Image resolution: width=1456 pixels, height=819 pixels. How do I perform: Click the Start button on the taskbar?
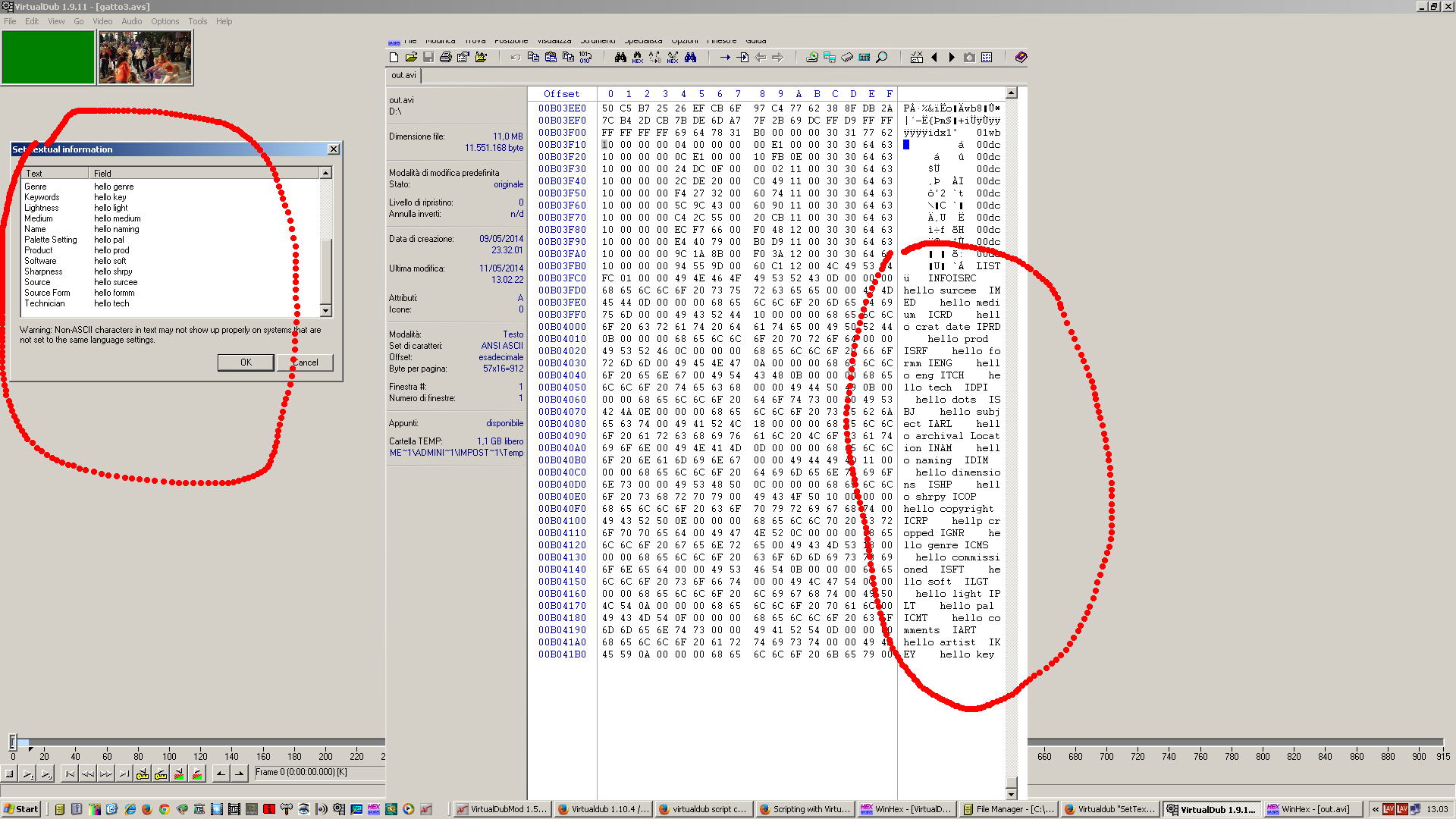point(21,809)
